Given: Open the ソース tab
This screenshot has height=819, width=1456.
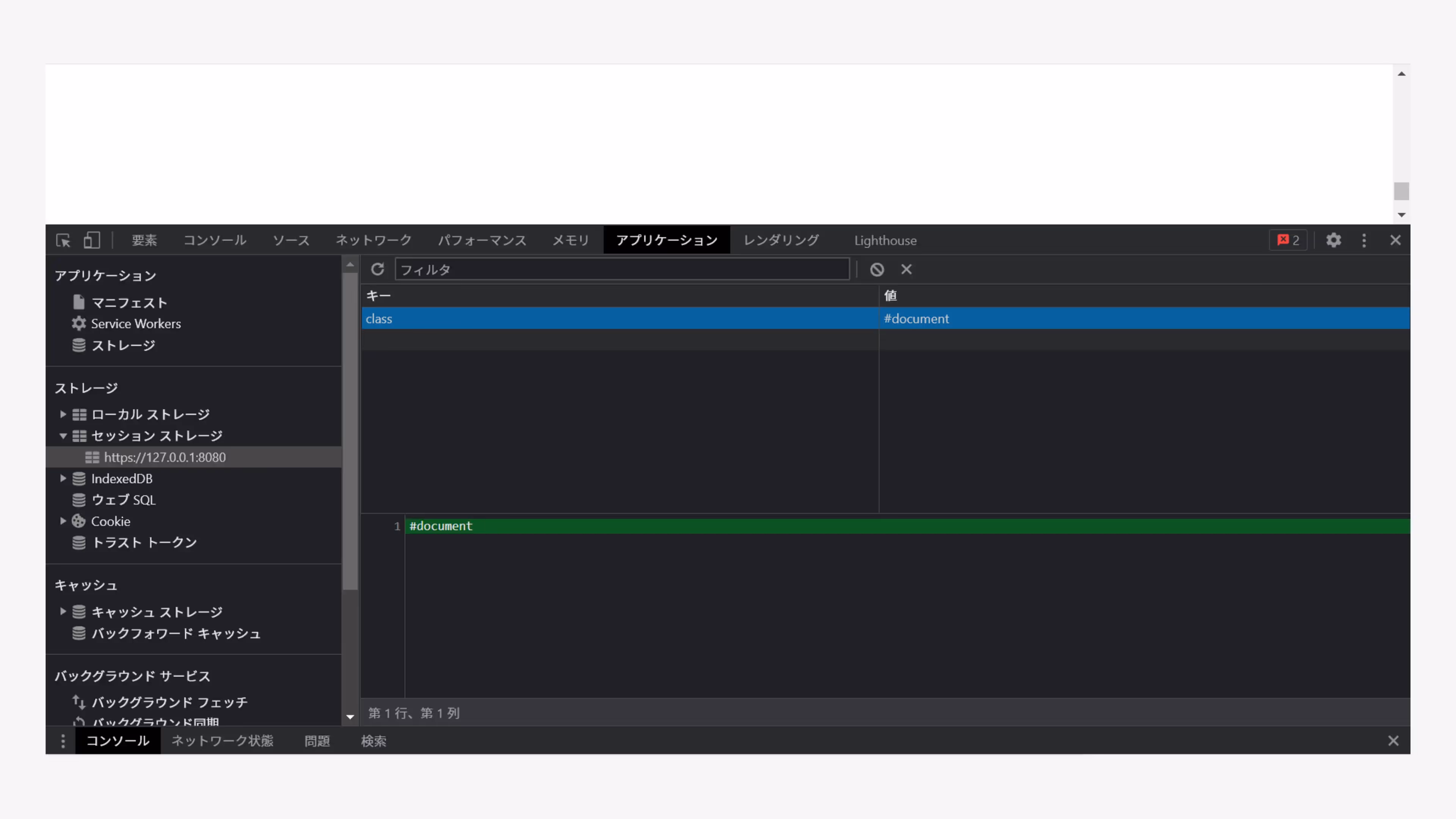Looking at the screenshot, I should 291,240.
